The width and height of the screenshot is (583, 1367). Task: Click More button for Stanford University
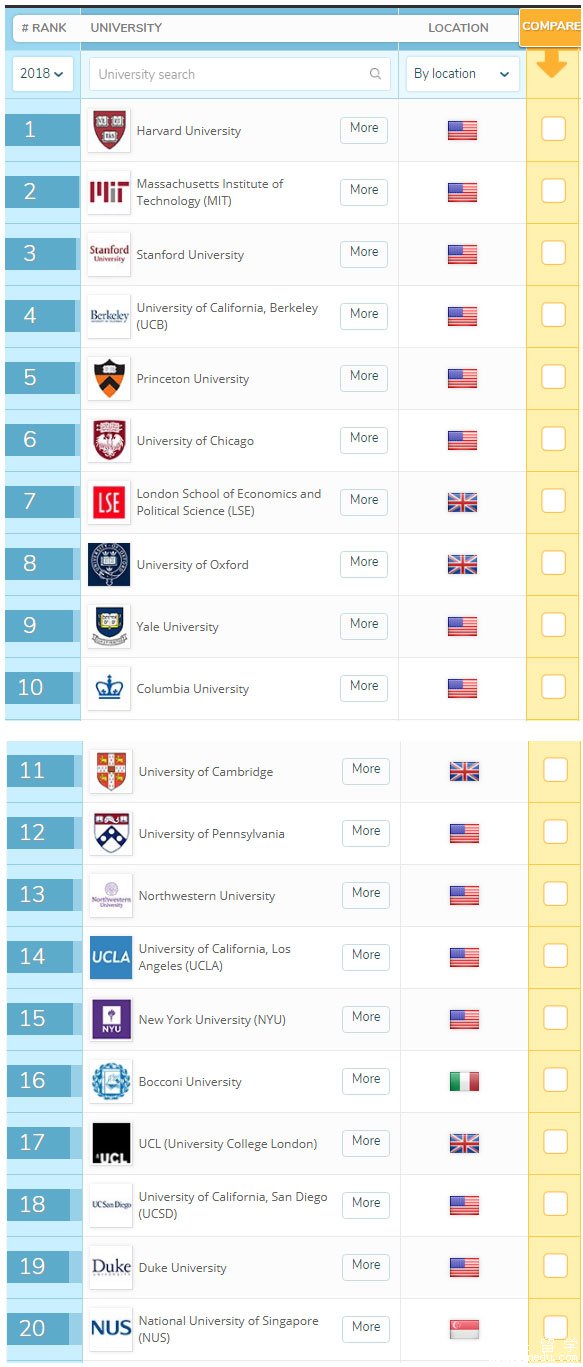(364, 253)
